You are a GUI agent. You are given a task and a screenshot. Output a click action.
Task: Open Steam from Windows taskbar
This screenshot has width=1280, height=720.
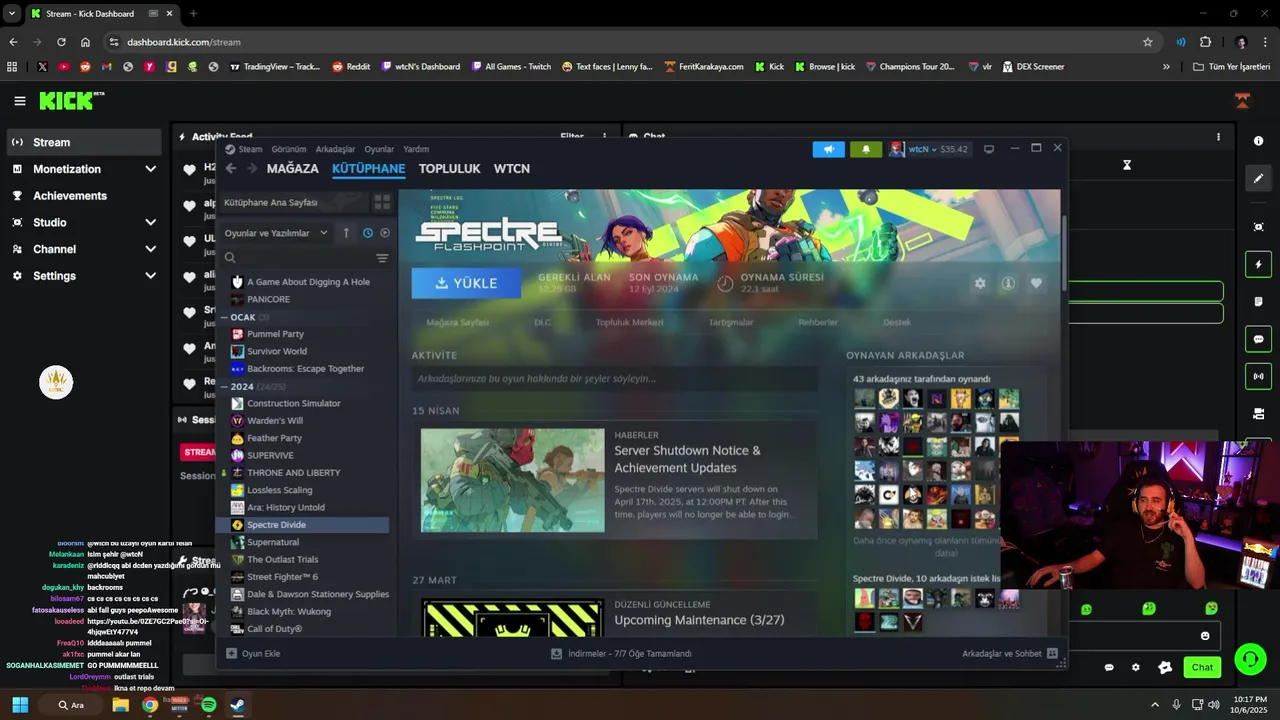pos(237,705)
